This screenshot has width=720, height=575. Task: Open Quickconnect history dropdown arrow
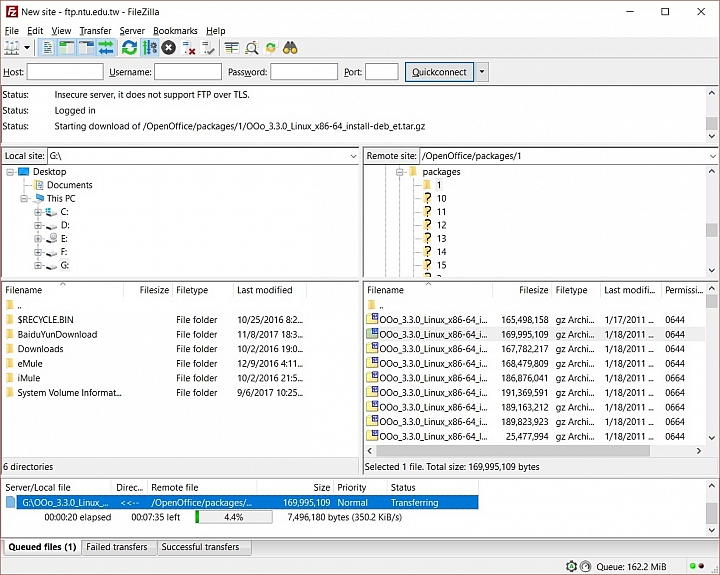[482, 72]
